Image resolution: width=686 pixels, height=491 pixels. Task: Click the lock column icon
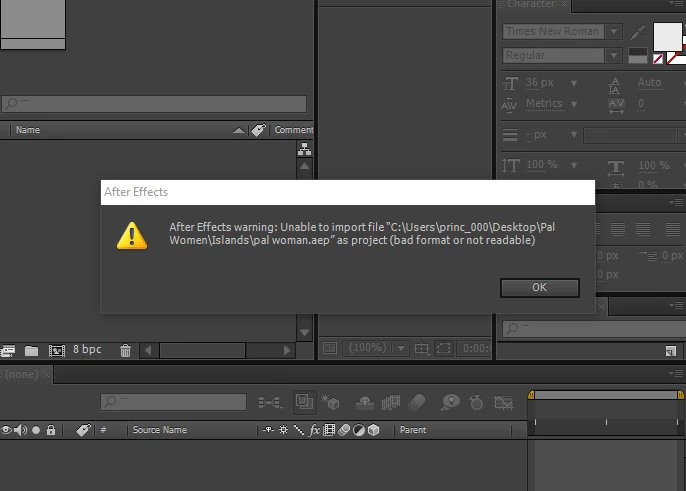point(51,430)
